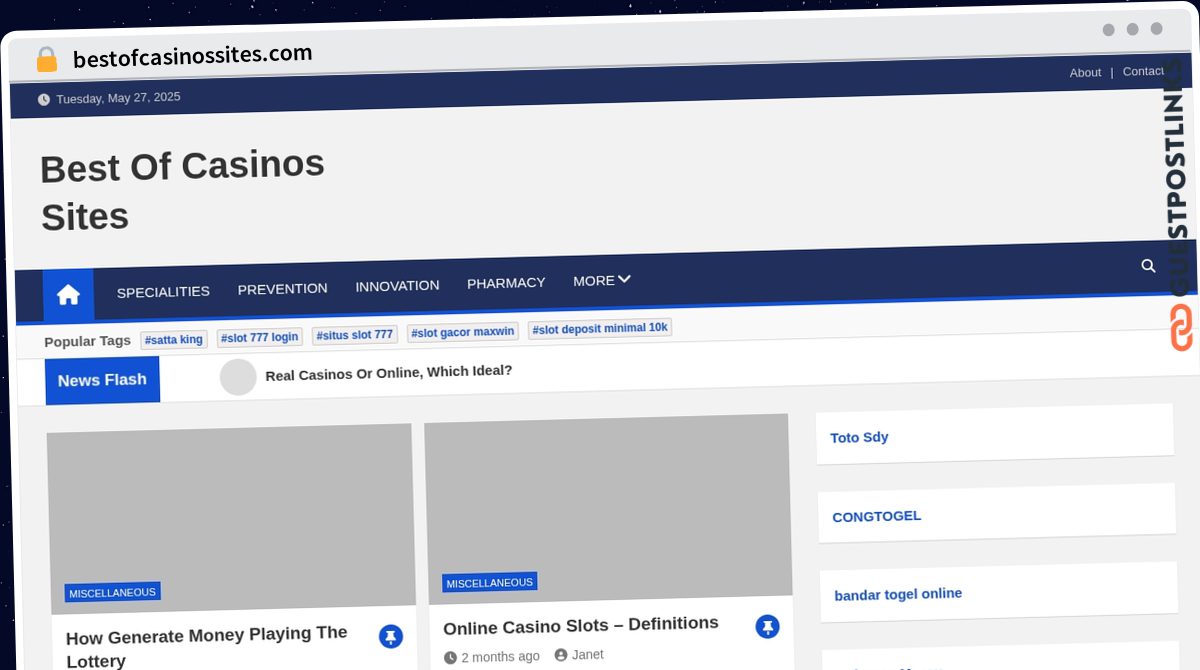Open the Contact link

pyautogui.click(x=1143, y=71)
